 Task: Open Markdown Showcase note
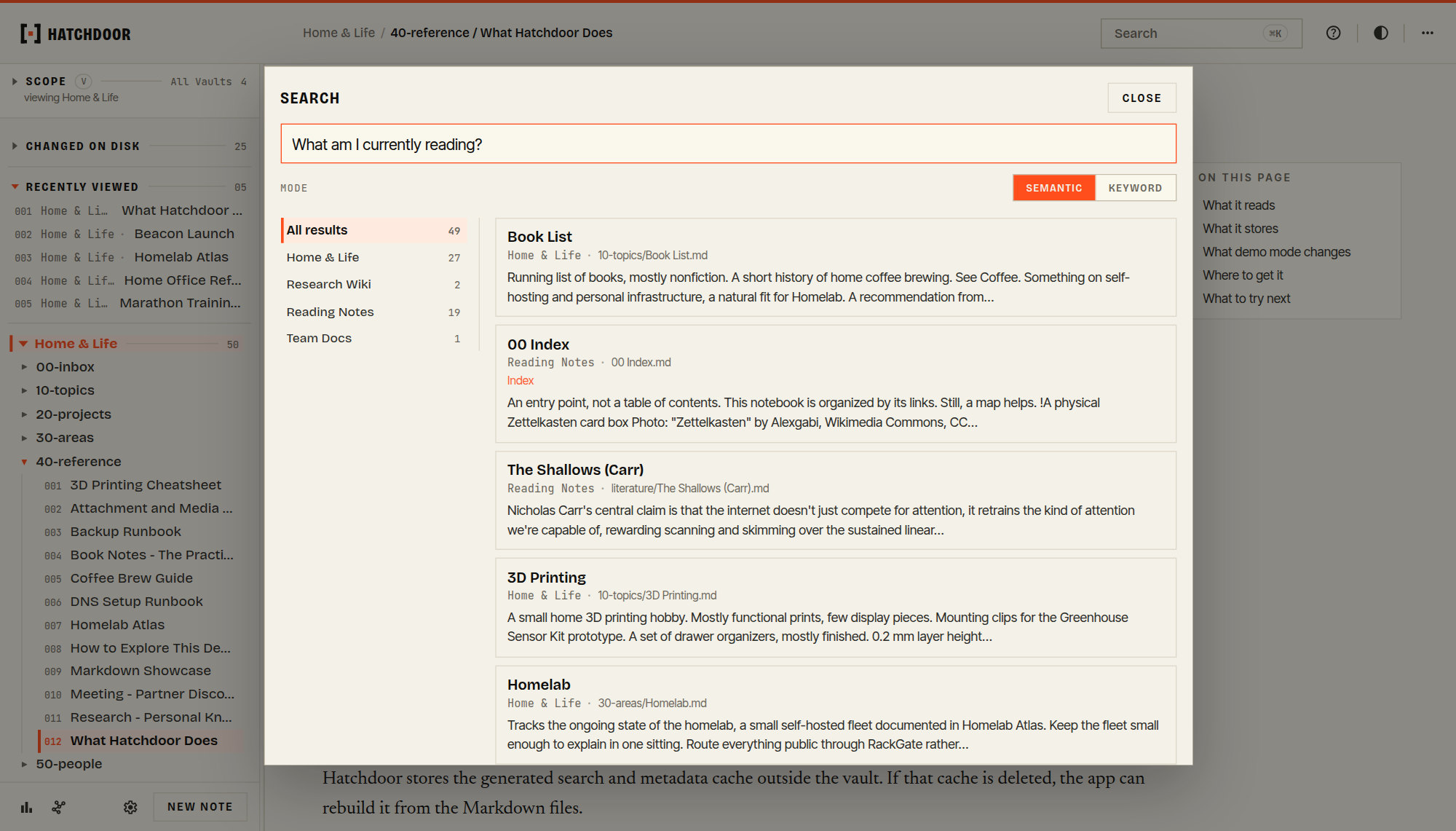coord(141,671)
